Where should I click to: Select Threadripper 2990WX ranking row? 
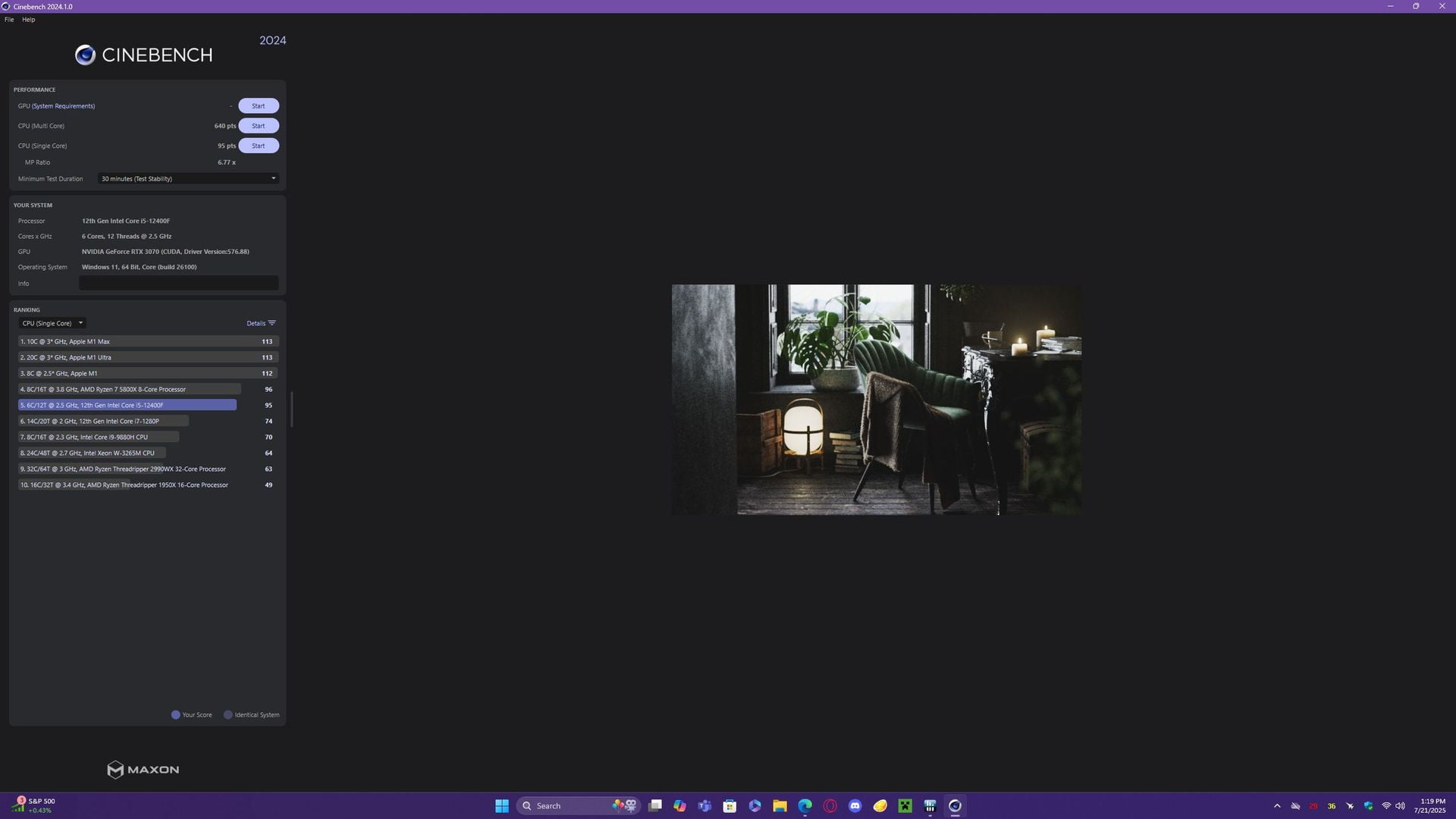click(148, 469)
